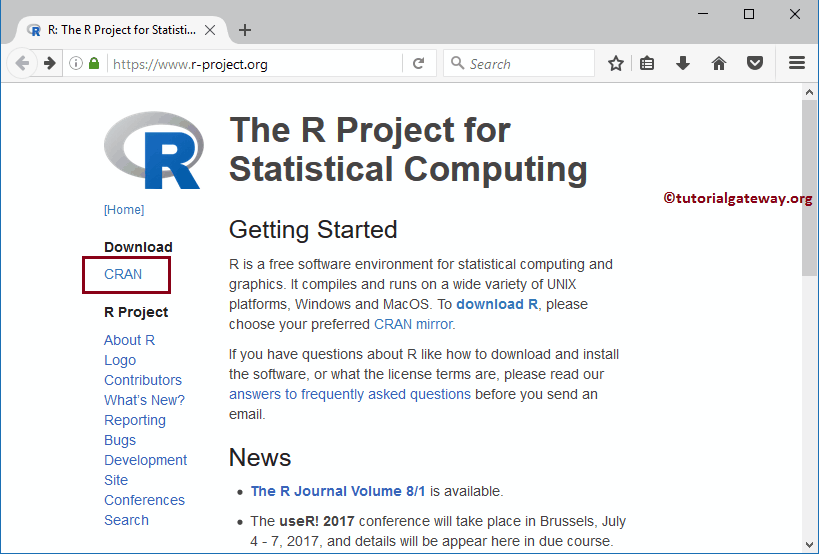Click the R logo image

pyautogui.click(x=154, y=150)
